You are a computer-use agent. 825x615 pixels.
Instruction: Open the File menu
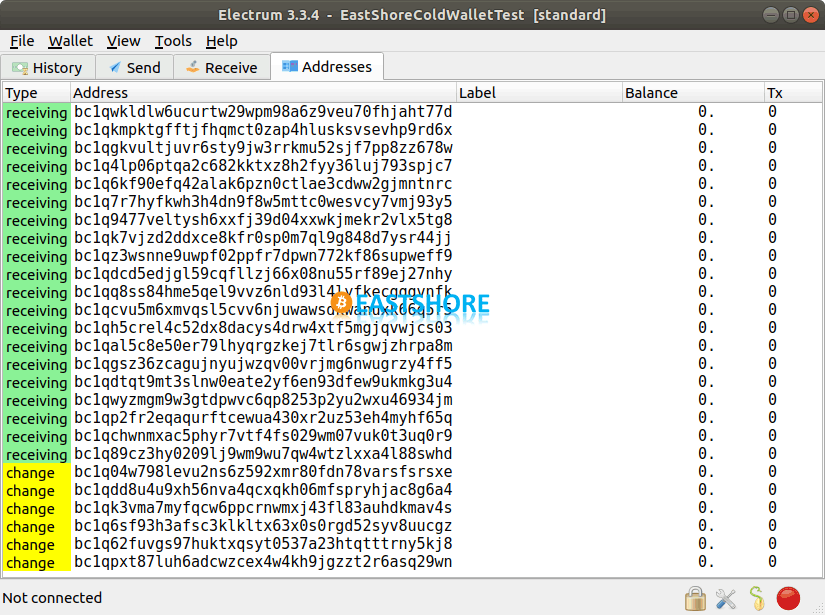click(22, 41)
